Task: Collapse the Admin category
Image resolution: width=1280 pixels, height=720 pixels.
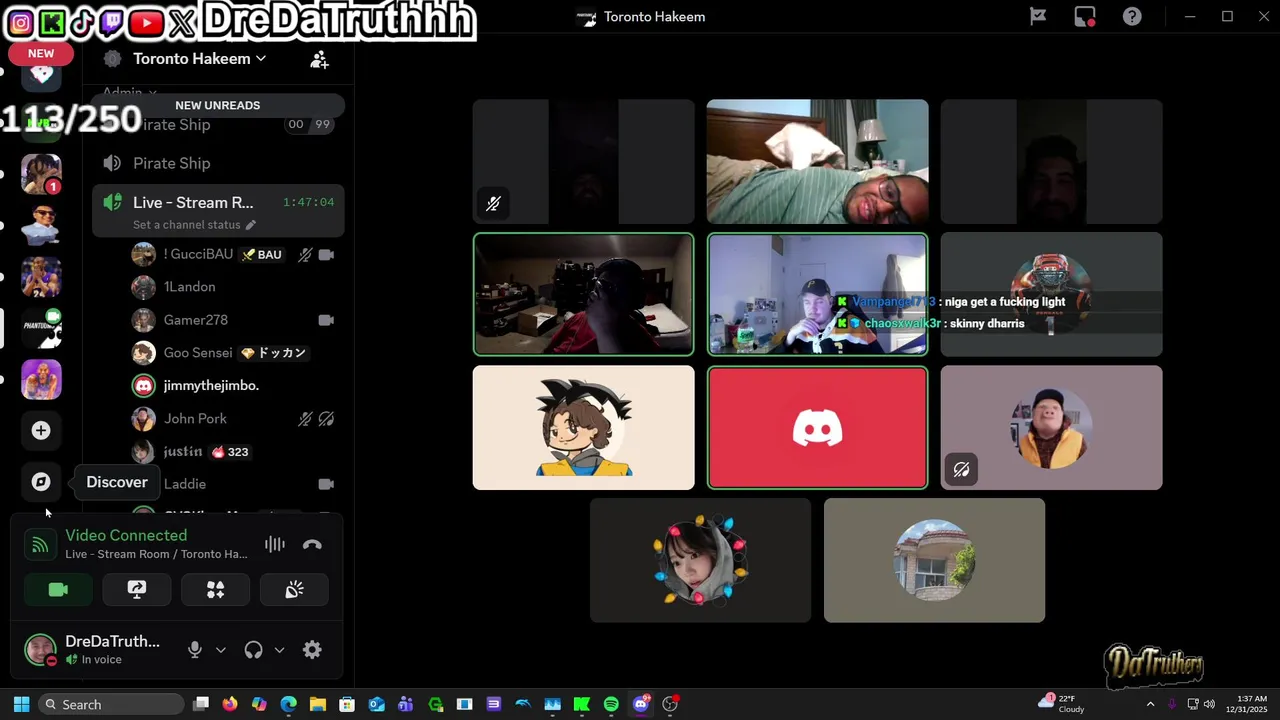Action: point(129,92)
